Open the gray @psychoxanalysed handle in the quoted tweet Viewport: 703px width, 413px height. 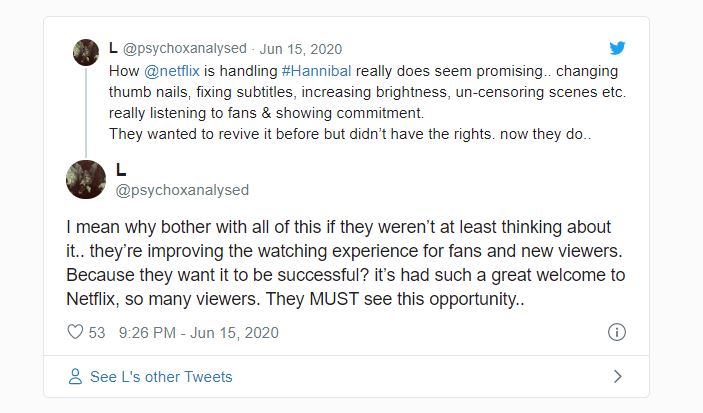pos(184,48)
